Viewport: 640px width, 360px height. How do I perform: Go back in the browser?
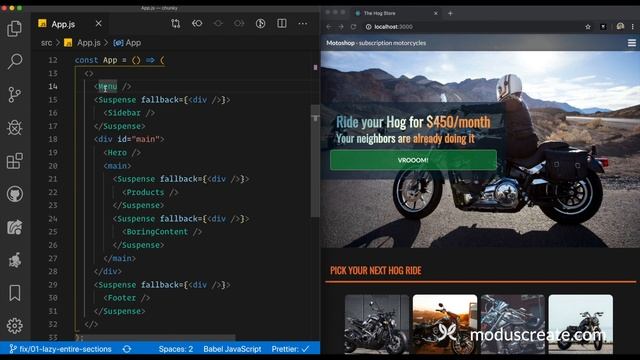pyautogui.click(x=329, y=27)
